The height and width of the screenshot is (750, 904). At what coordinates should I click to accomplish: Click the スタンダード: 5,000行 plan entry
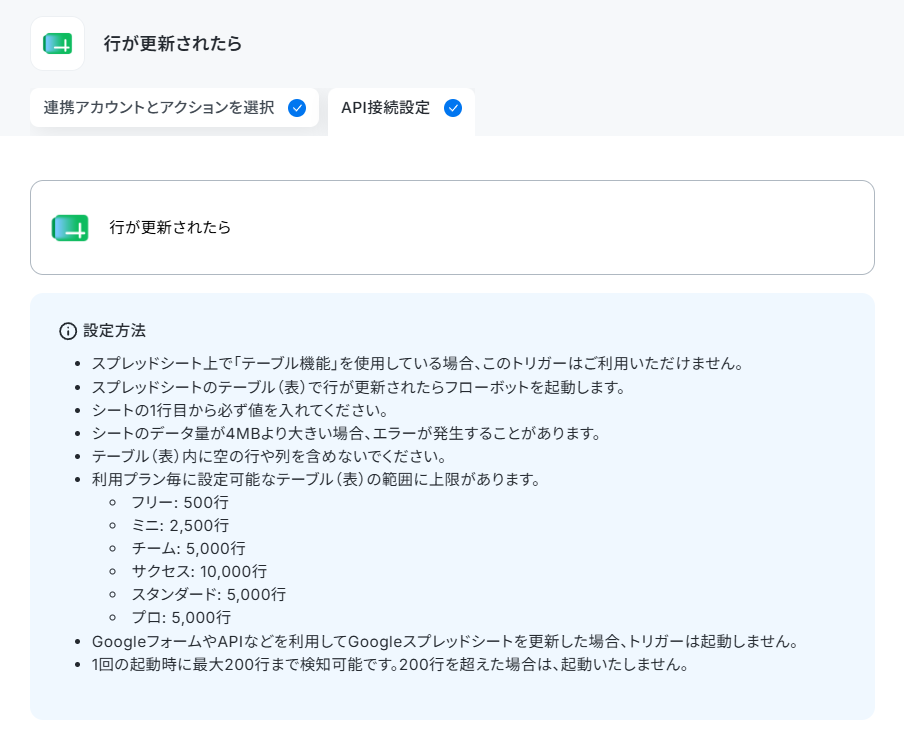[x=209, y=595]
